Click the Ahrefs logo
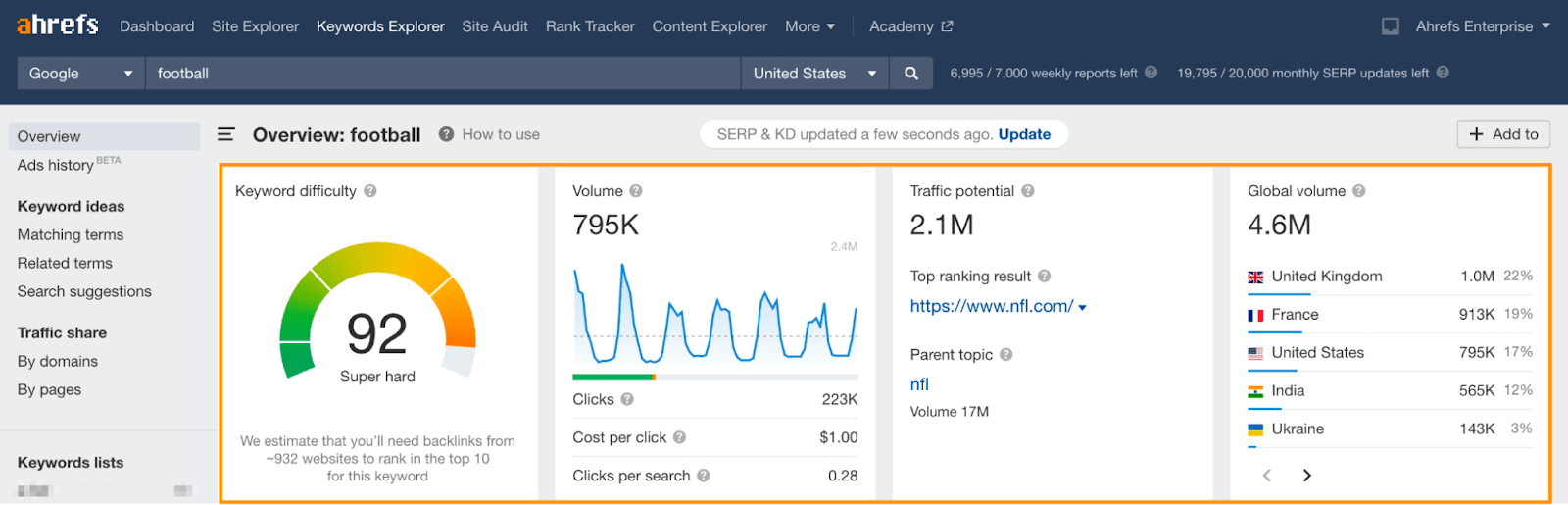This screenshot has height=505, width=1568. point(58,25)
